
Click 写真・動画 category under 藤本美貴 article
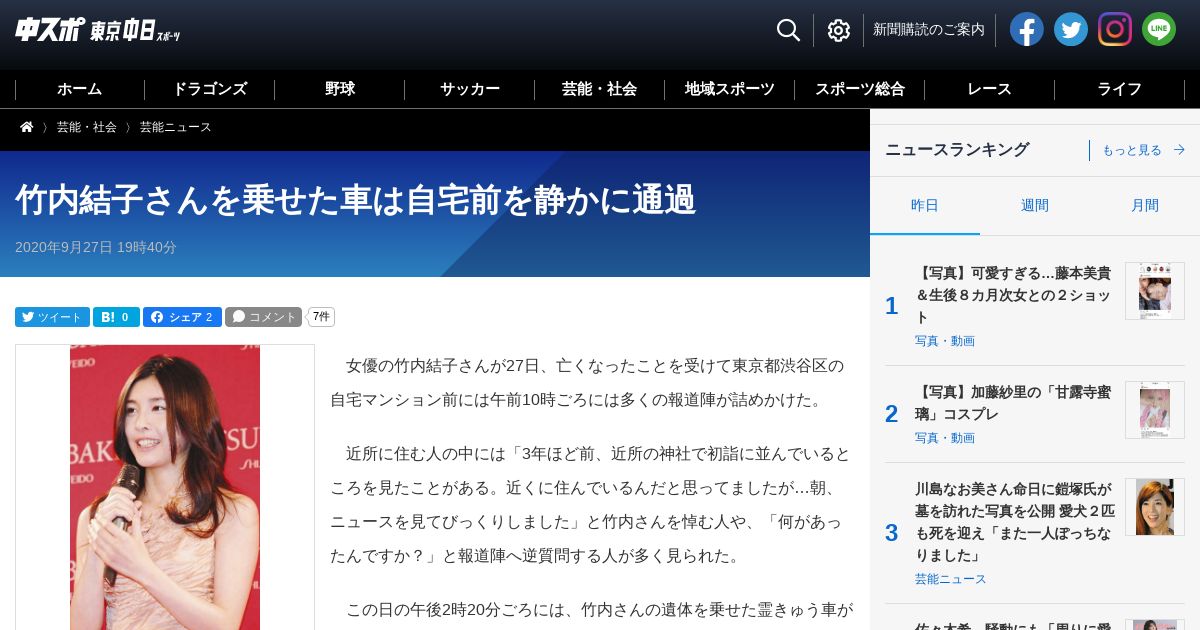(x=945, y=341)
